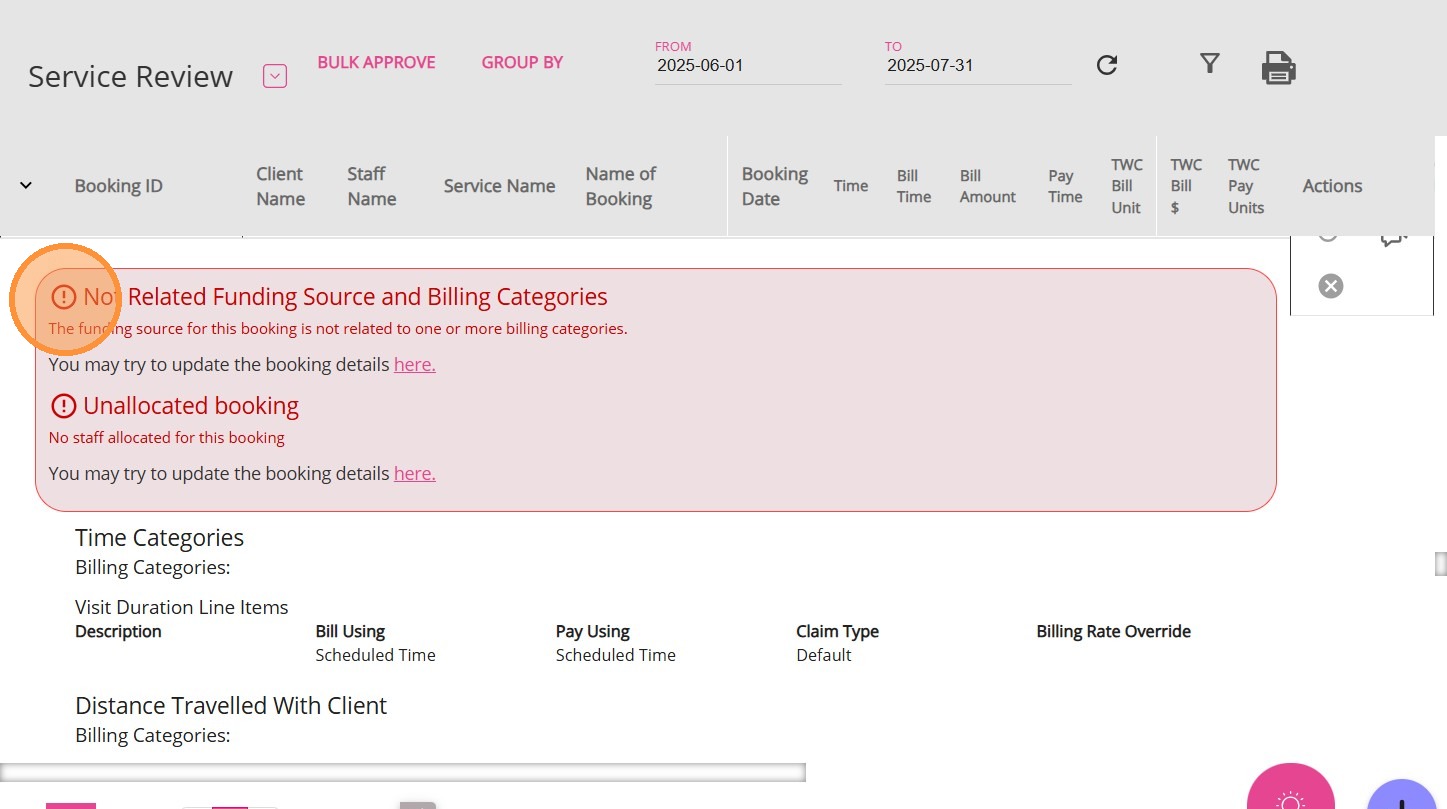The image size is (1447, 809).
Task: Open the Service Review dropdown arrow
Action: [x=275, y=76]
